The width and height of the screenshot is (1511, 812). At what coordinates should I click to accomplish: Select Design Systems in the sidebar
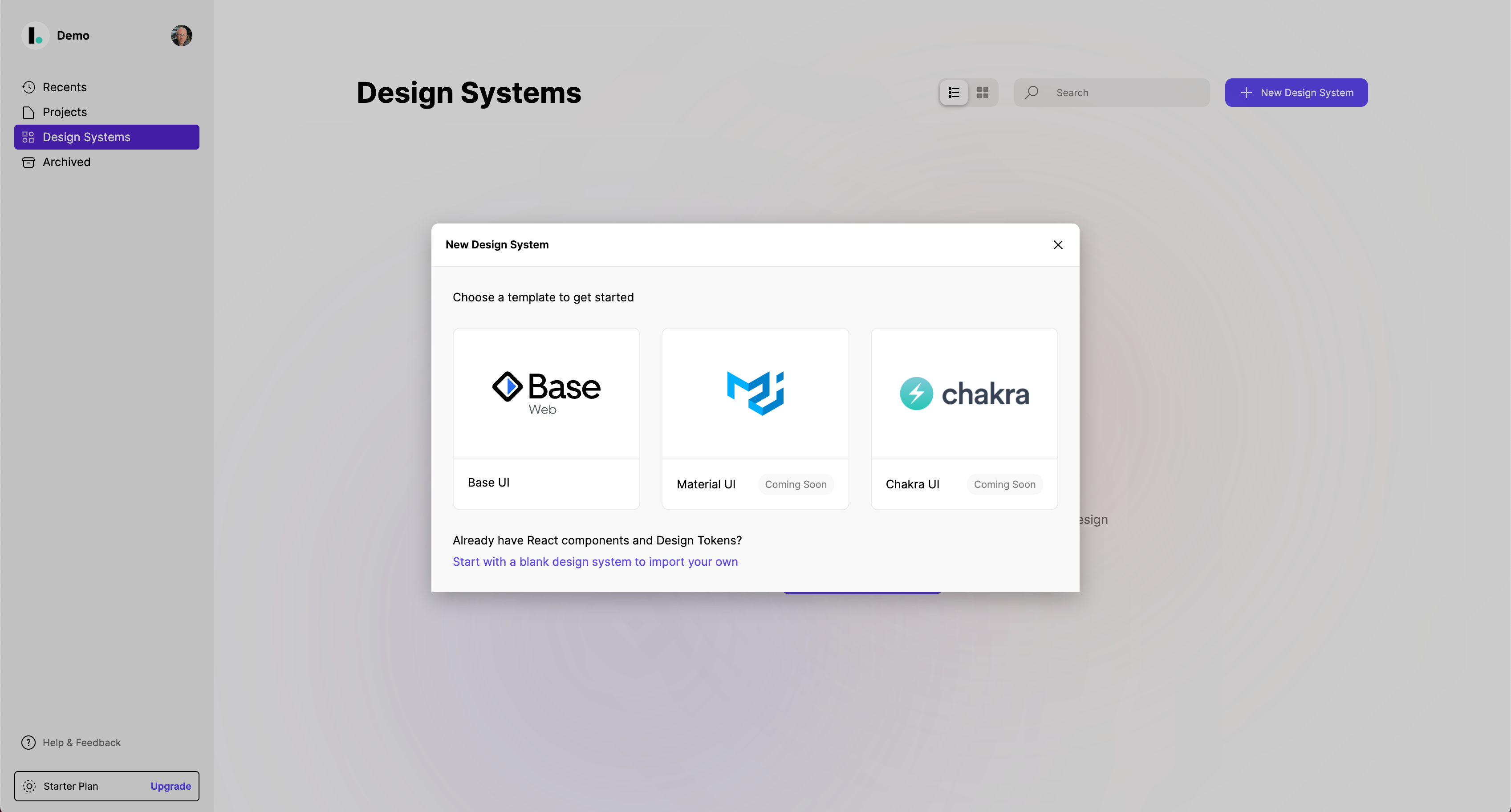click(107, 137)
